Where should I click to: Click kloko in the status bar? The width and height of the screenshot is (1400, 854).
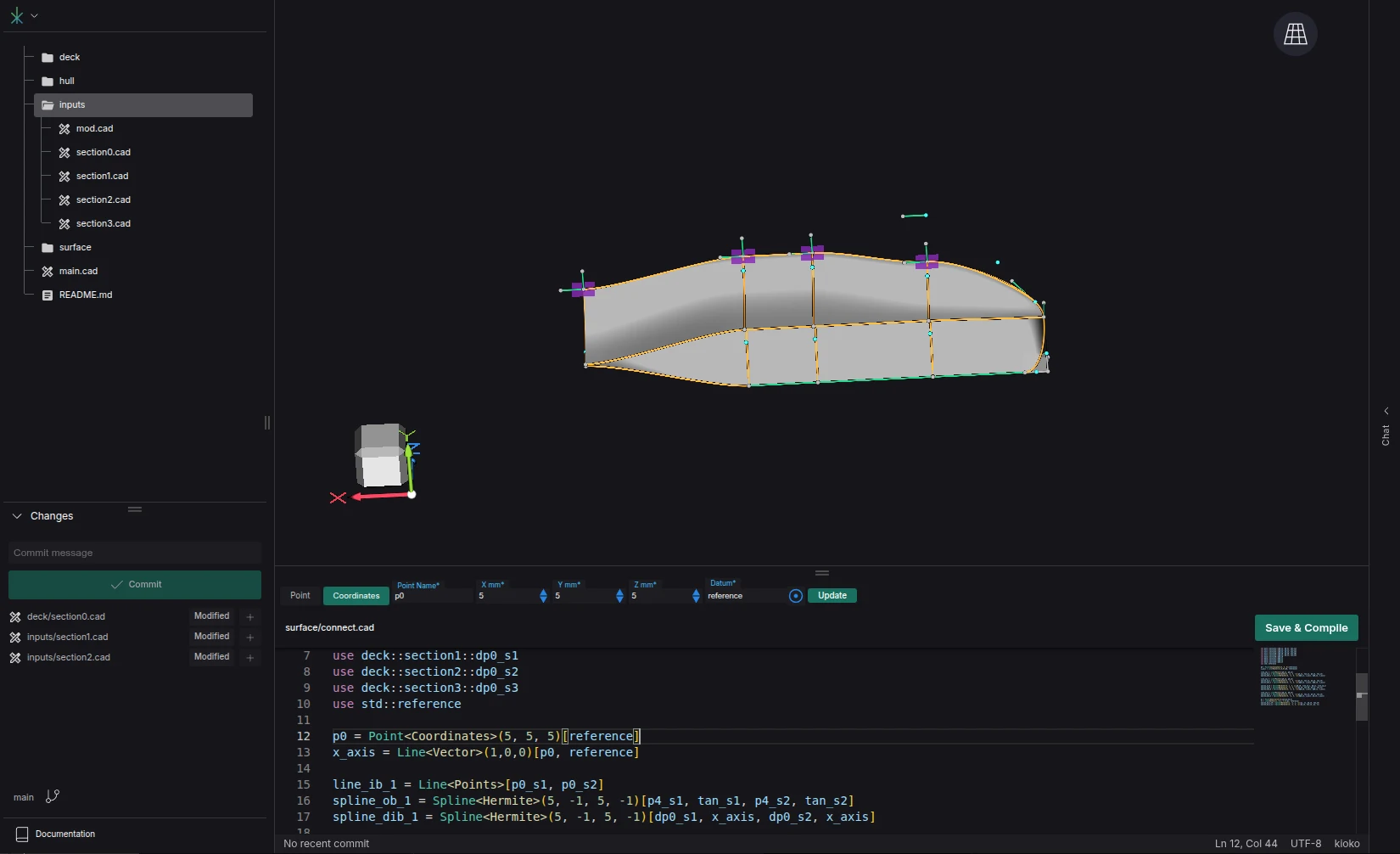pos(1347,844)
